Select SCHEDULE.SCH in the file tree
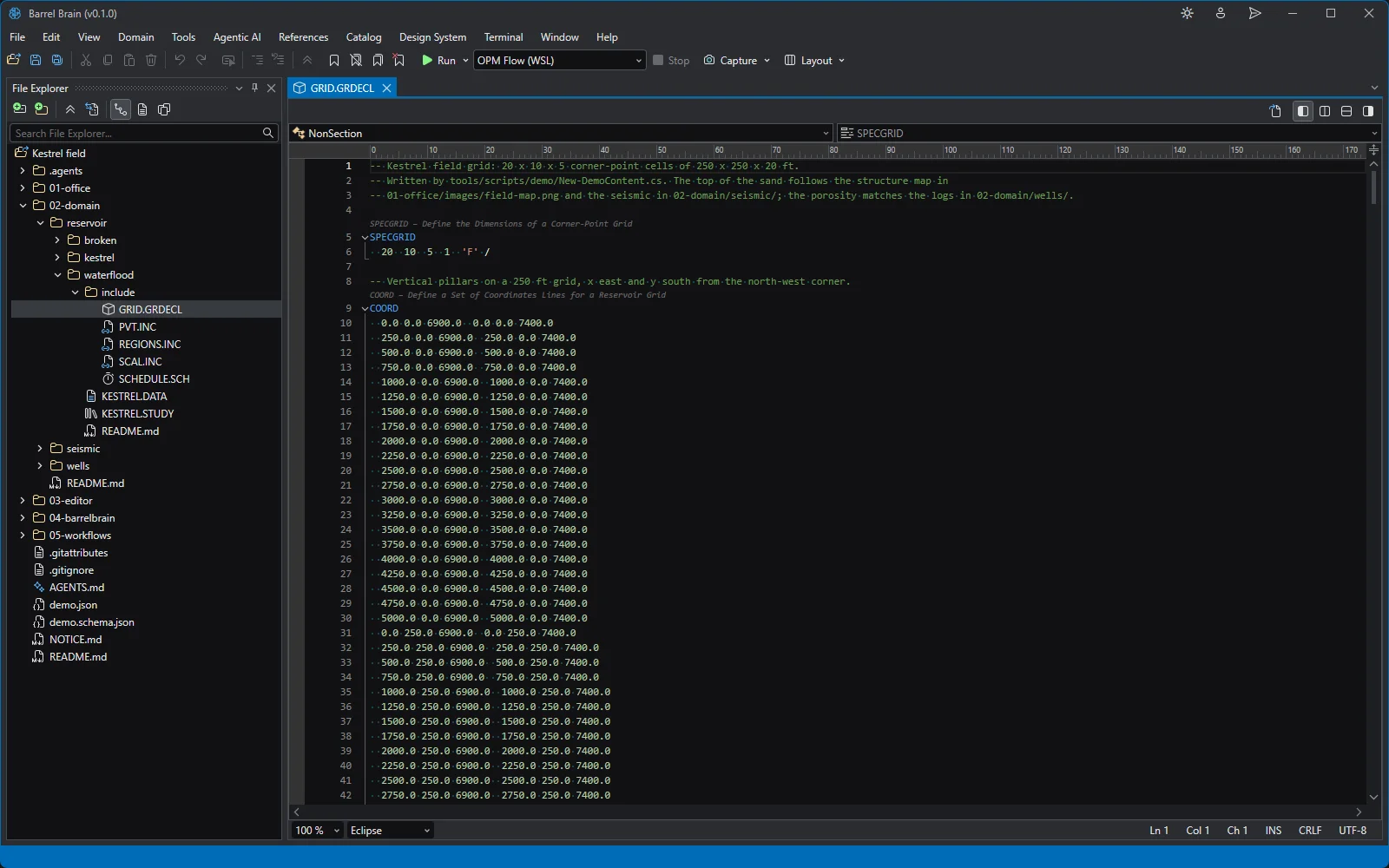1389x868 pixels. 154,379
